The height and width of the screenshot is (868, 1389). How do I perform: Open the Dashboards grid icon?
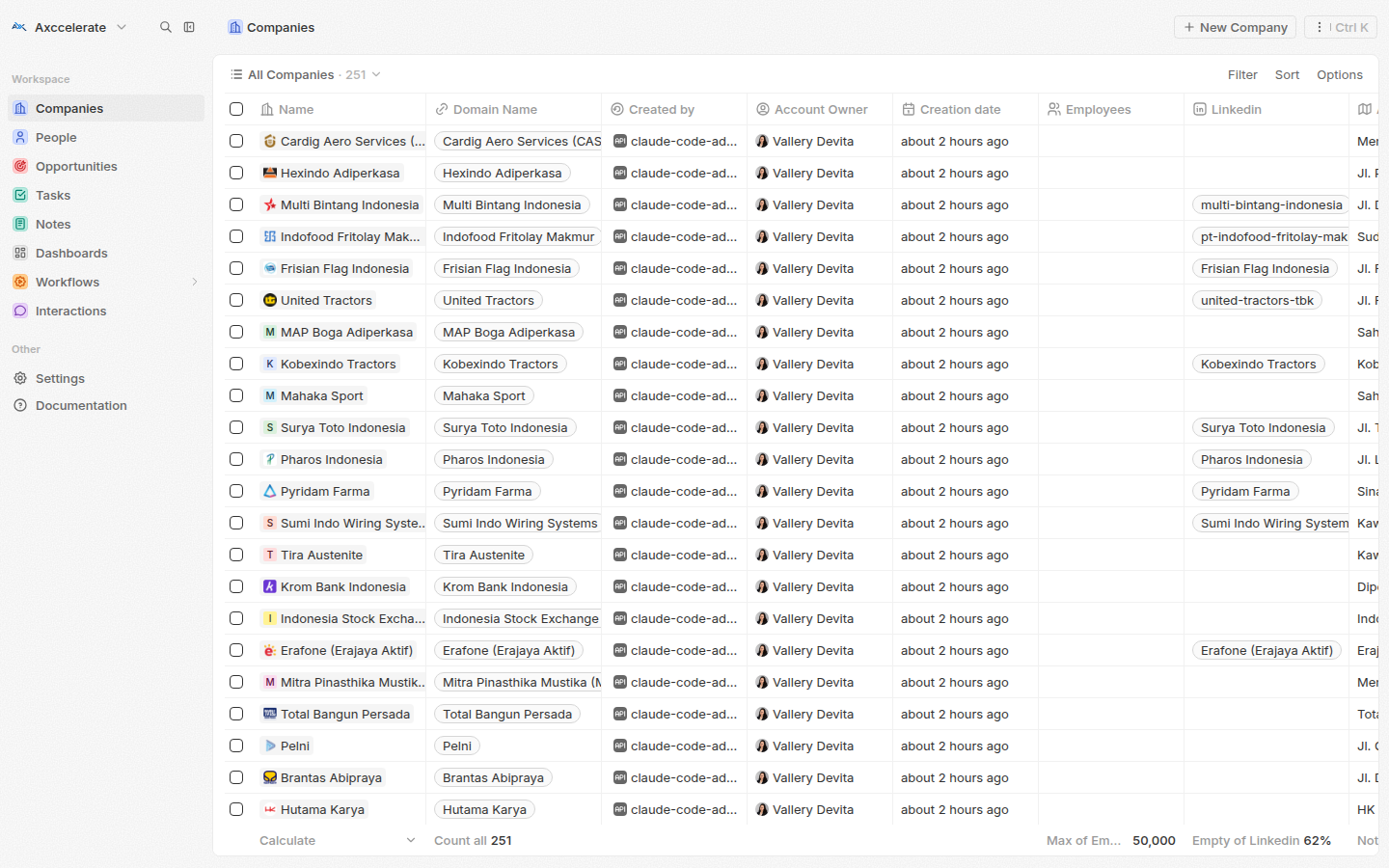click(x=20, y=254)
